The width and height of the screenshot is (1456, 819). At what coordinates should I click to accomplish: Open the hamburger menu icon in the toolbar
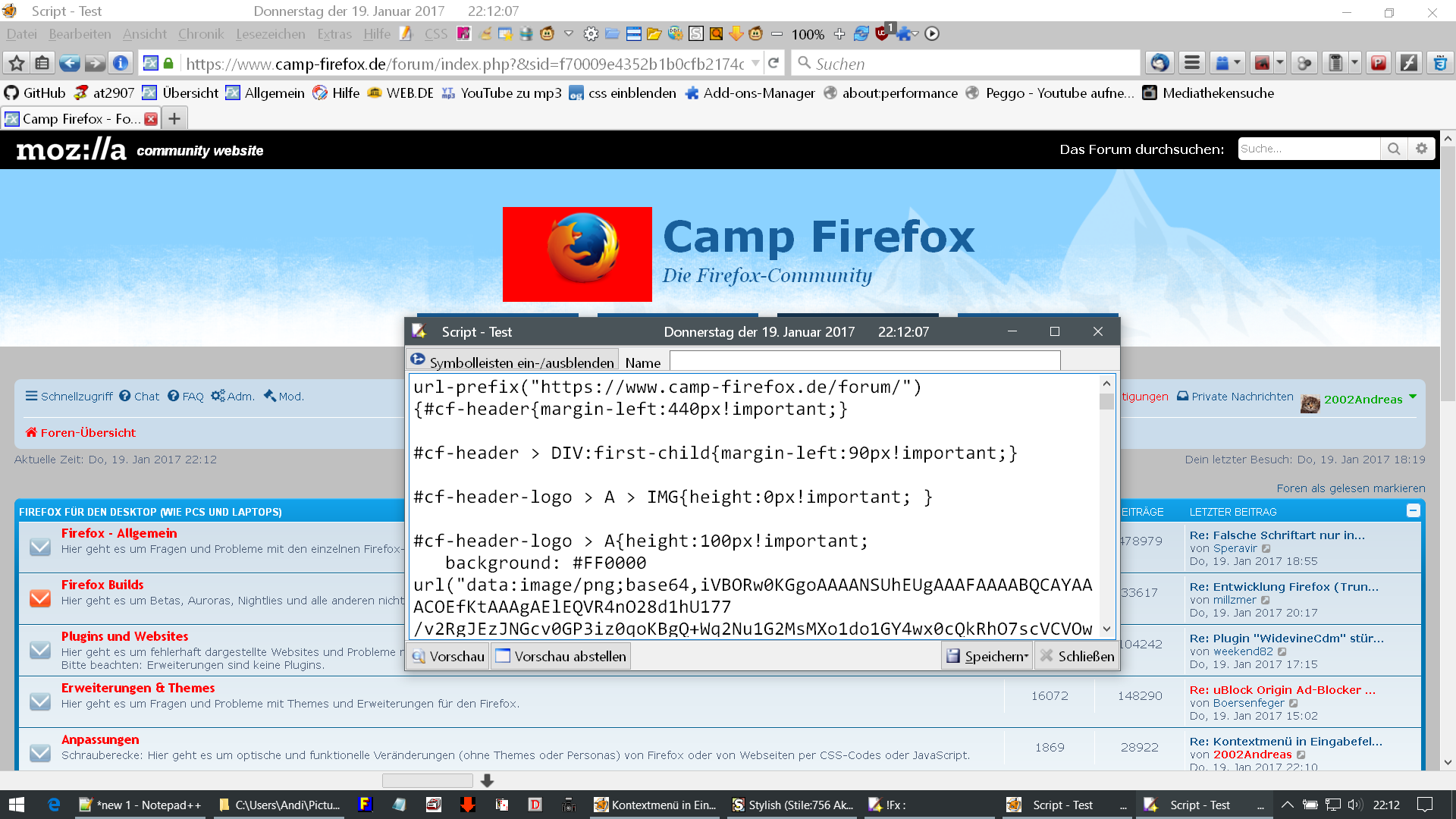click(1192, 64)
